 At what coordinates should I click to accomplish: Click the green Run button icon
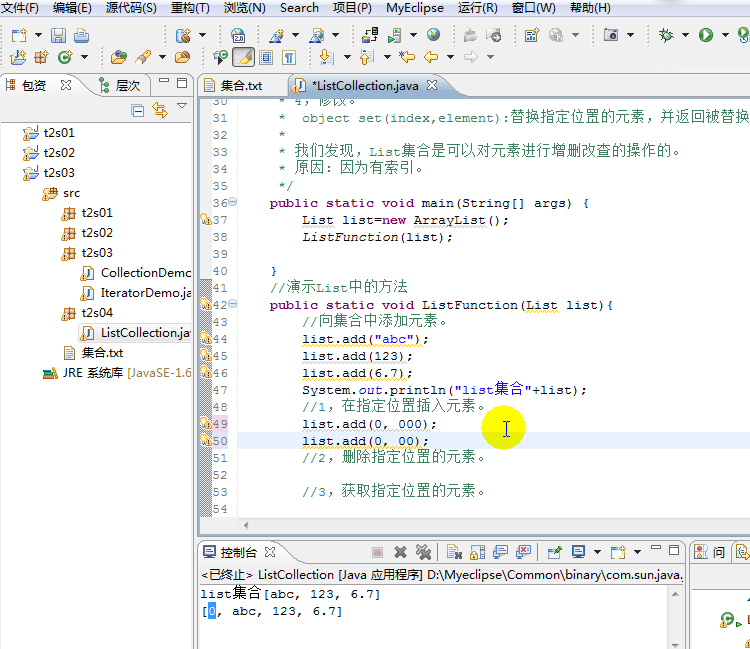pos(706,35)
